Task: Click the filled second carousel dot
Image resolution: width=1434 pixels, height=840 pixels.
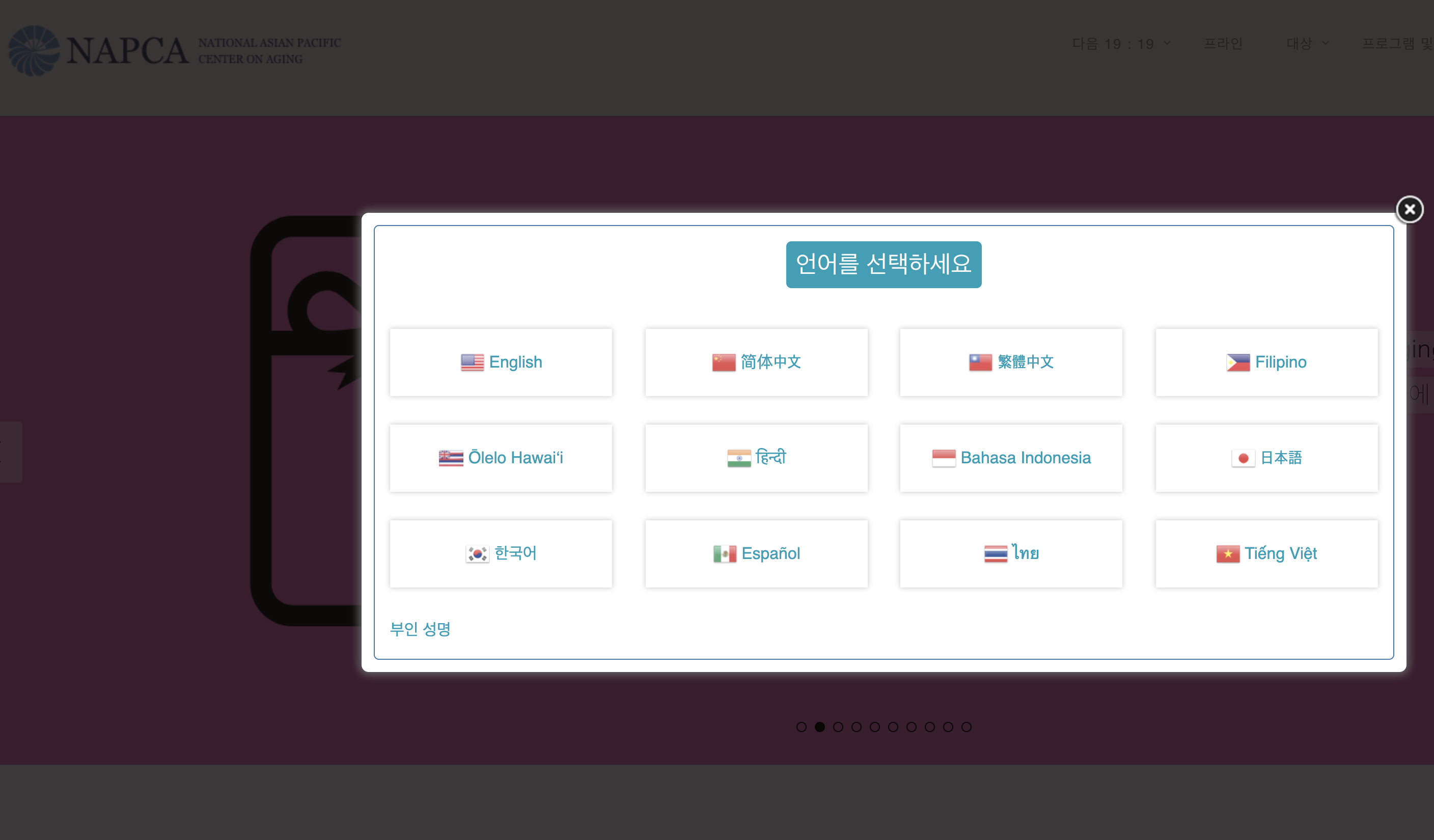Action: click(819, 727)
